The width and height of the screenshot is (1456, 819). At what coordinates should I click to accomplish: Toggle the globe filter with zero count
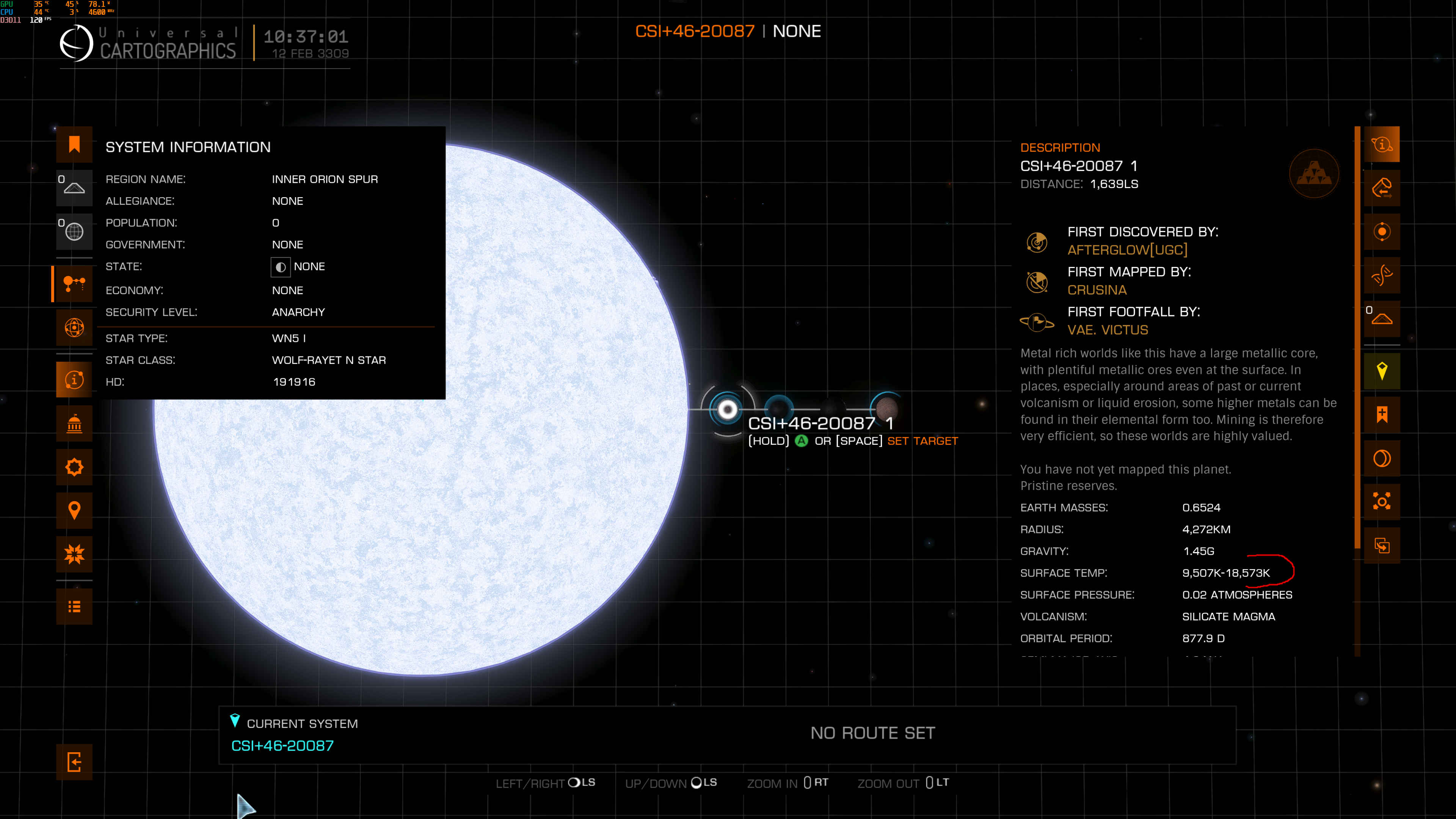[x=74, y=232]
